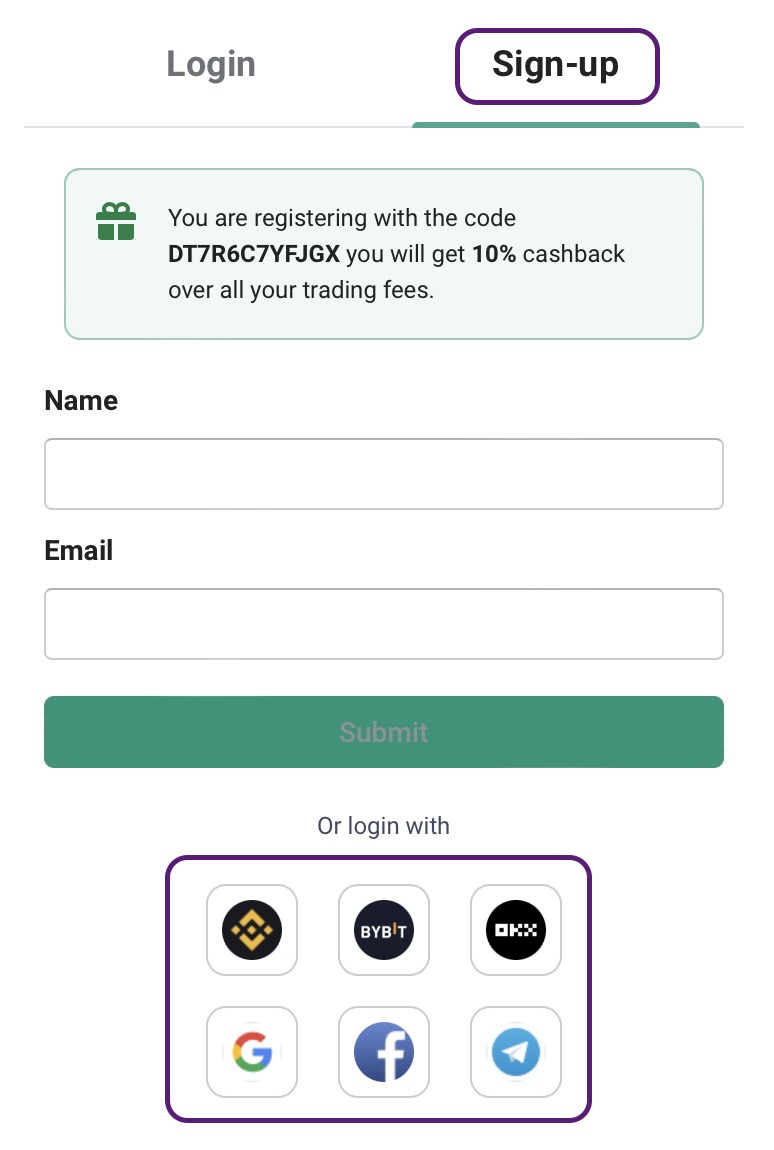Click the referral code DT7R6C7YFJGX
The width and height of the screenshot is (774, 1150).
click(x=254, y=254)
